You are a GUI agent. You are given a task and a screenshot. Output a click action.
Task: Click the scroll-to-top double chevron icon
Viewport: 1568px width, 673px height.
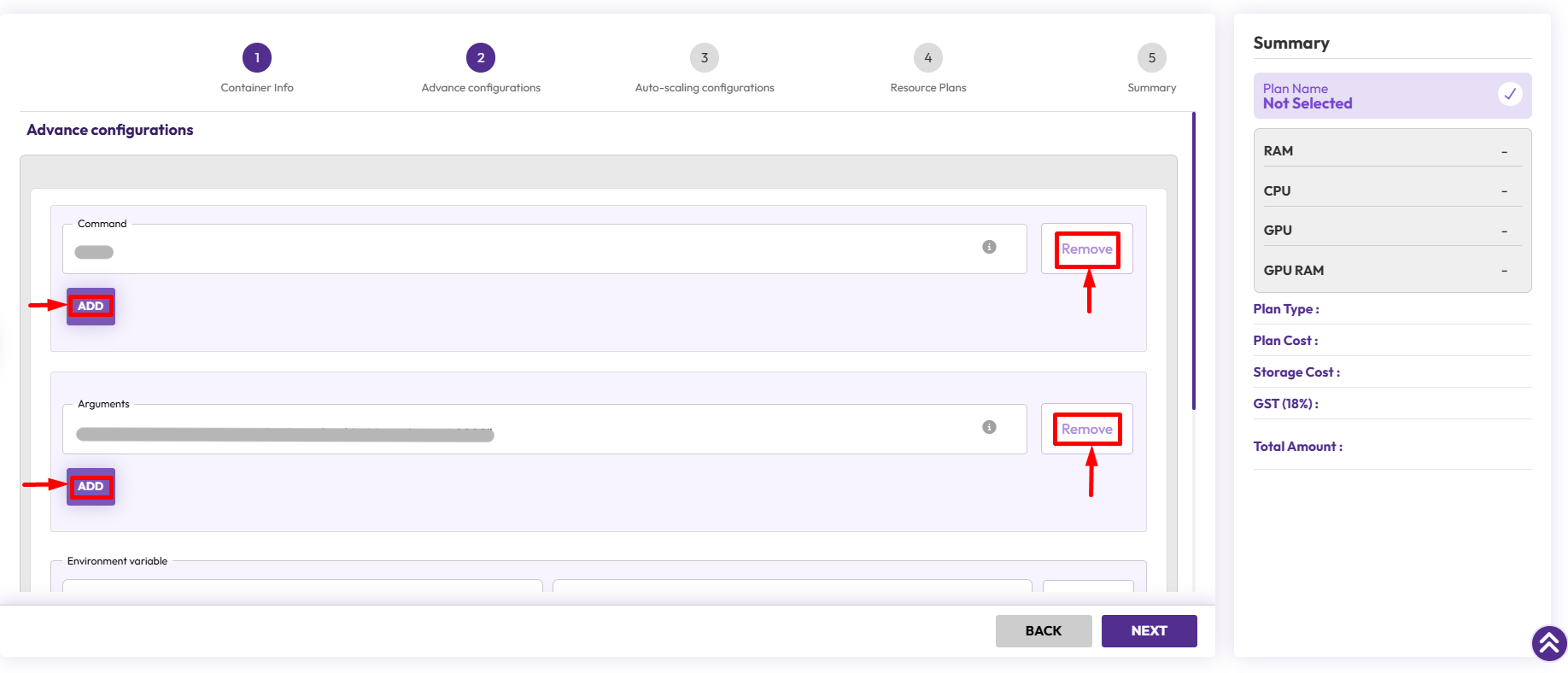click(1548, 643)
